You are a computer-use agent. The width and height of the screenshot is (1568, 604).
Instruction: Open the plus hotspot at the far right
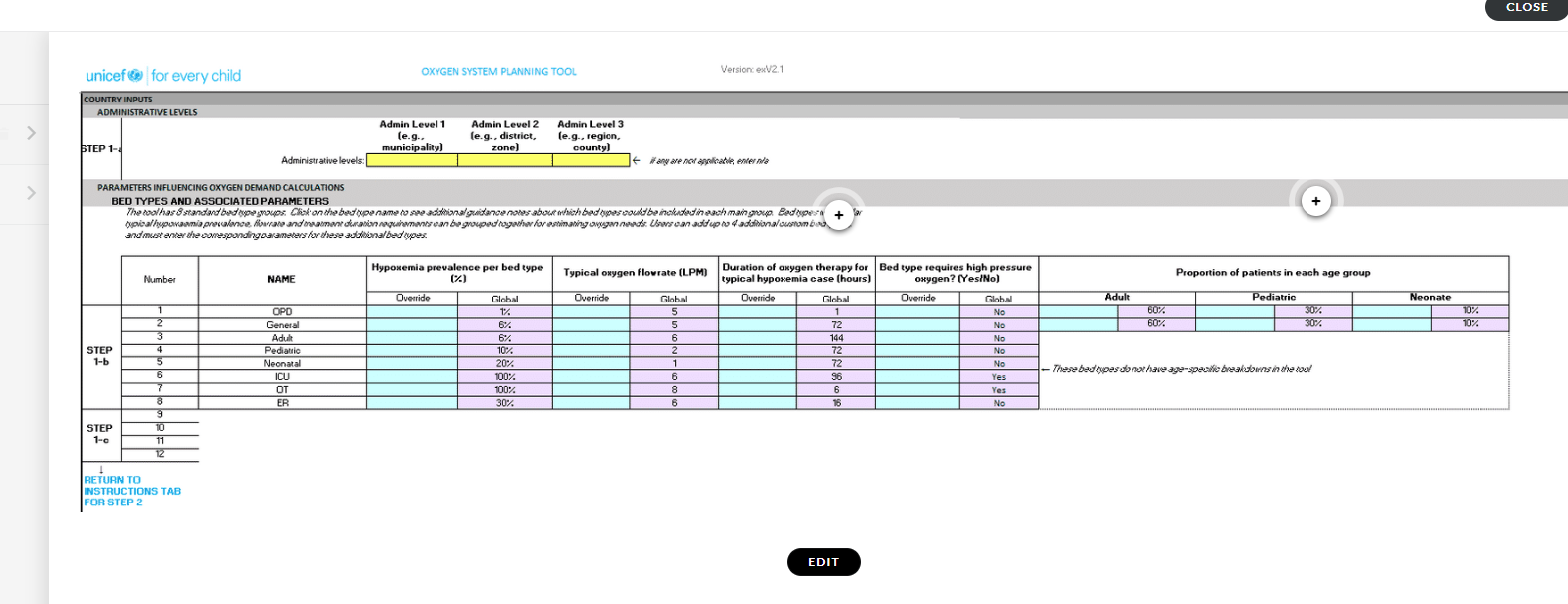(1315, 201)
